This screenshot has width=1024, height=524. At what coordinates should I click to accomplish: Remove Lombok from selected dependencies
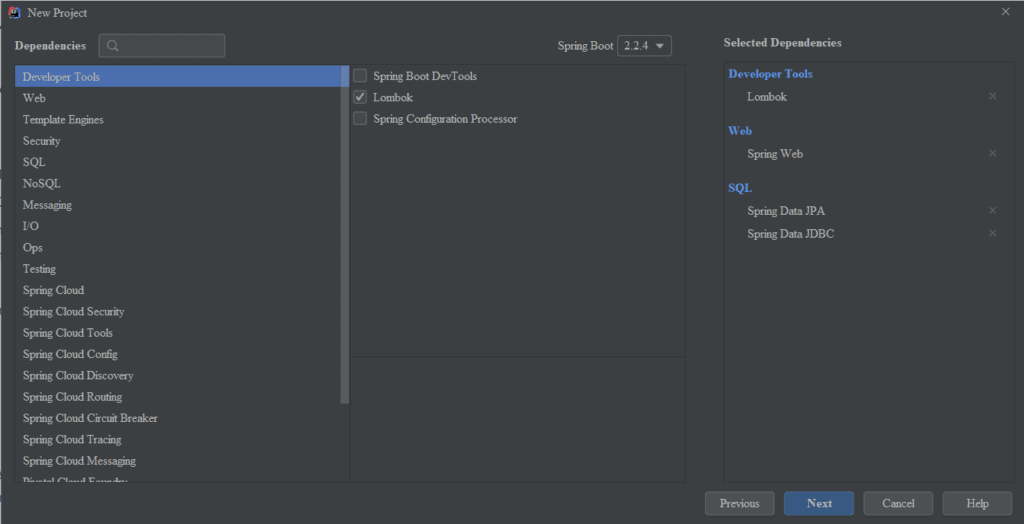[992, 97]
